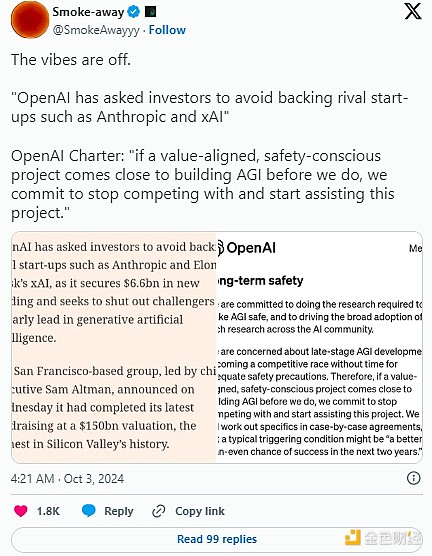Image resolution: width=432 pixels, height=556 pixels.
Task: Click the blue reply speech bubble icon
Action: click(x=89, y=511)
